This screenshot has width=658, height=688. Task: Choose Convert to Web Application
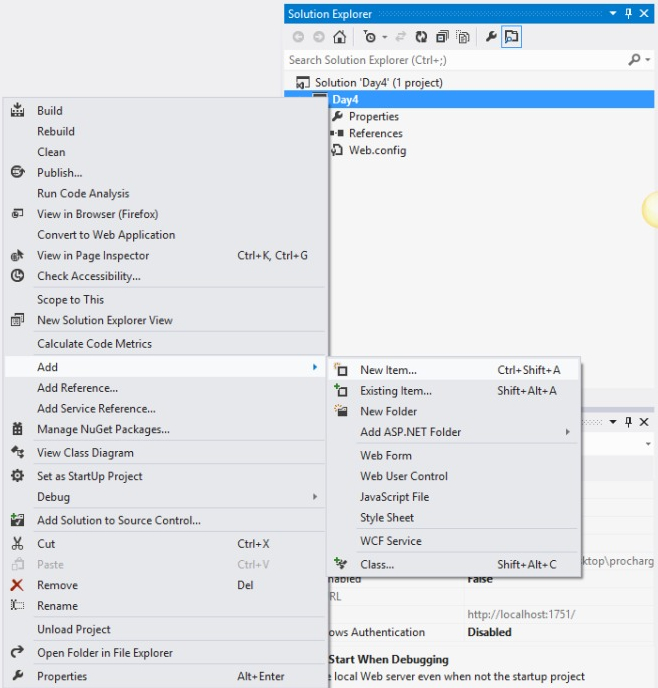coord(106,235)
